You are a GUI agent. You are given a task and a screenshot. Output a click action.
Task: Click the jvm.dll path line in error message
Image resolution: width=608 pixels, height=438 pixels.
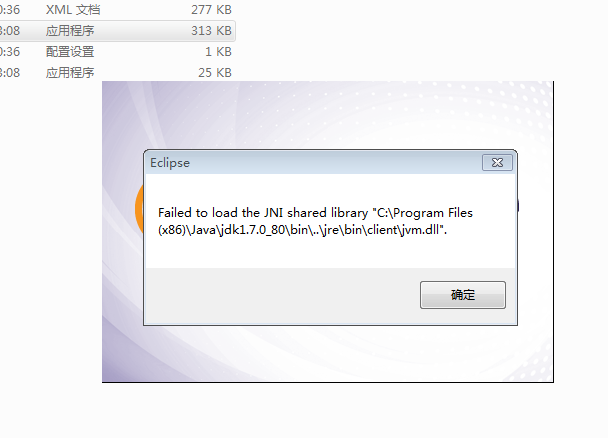[x=302, y=230]
